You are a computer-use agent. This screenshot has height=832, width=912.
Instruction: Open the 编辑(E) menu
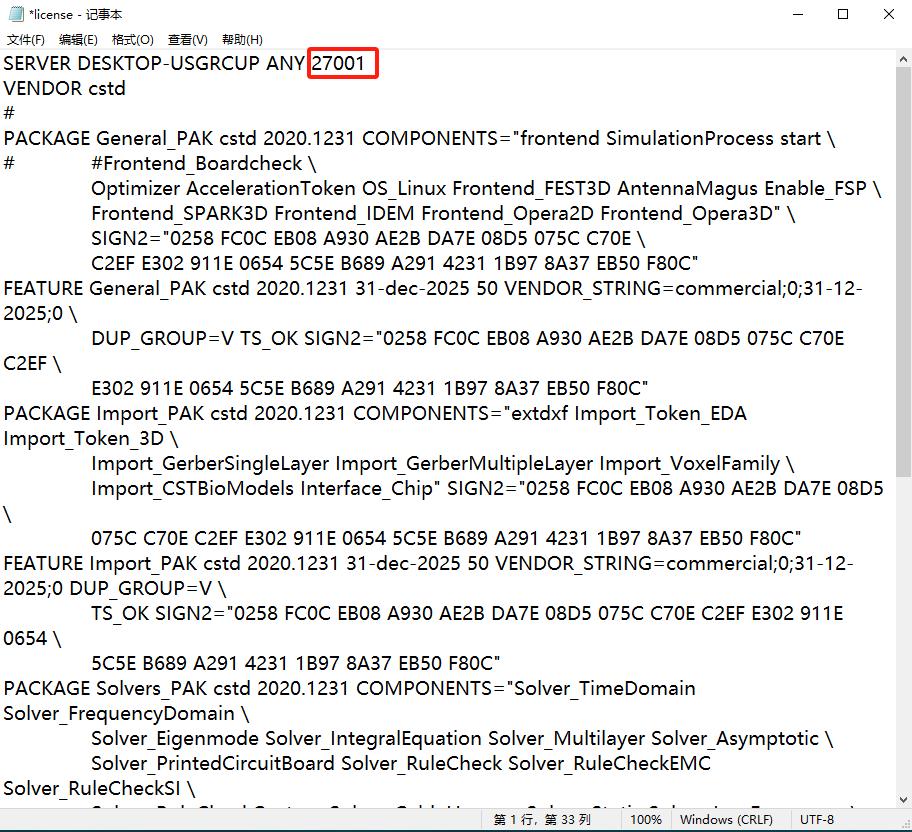click(78, 40)
